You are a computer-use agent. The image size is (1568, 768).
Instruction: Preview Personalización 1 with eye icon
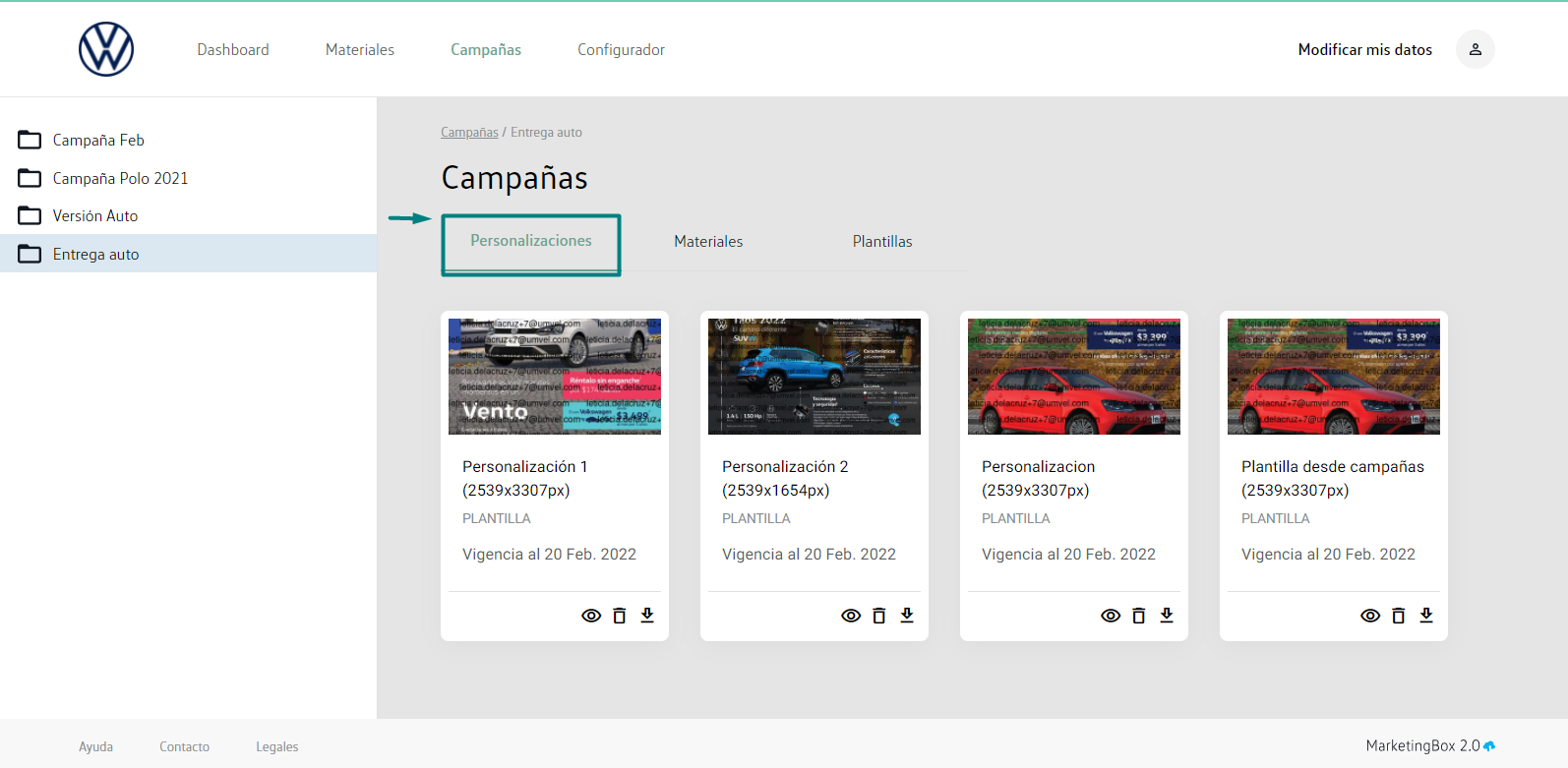tap(591, 616)
